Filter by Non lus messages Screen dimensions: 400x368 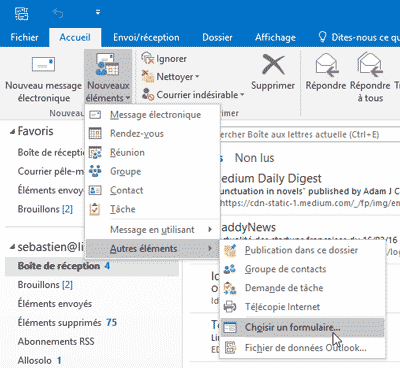(254, 158)
